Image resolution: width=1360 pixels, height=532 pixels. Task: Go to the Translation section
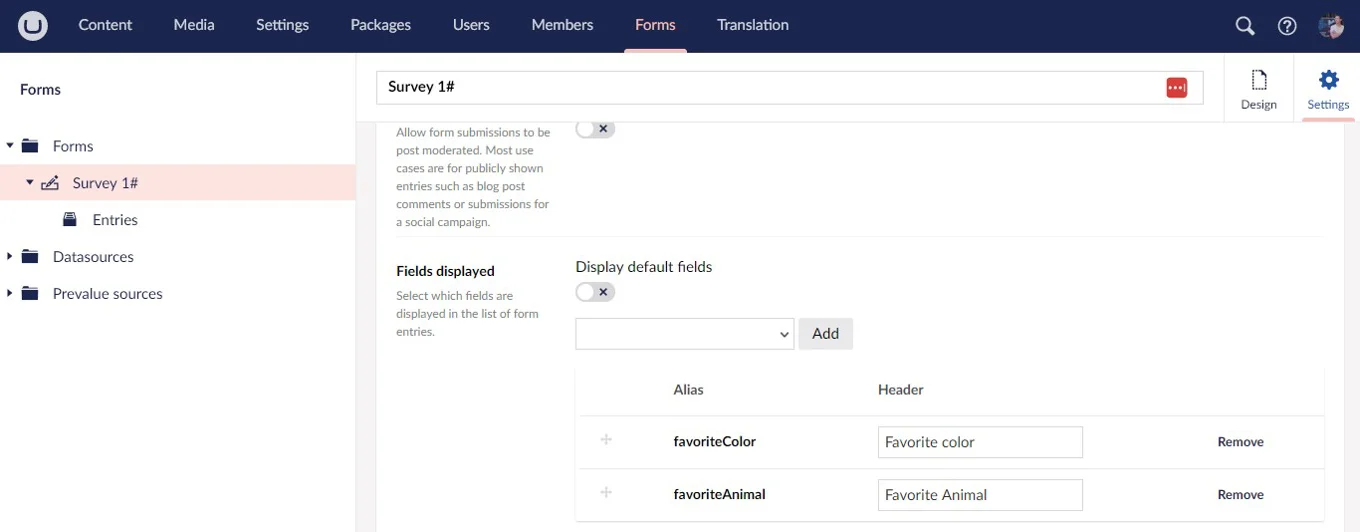point(753,25)
